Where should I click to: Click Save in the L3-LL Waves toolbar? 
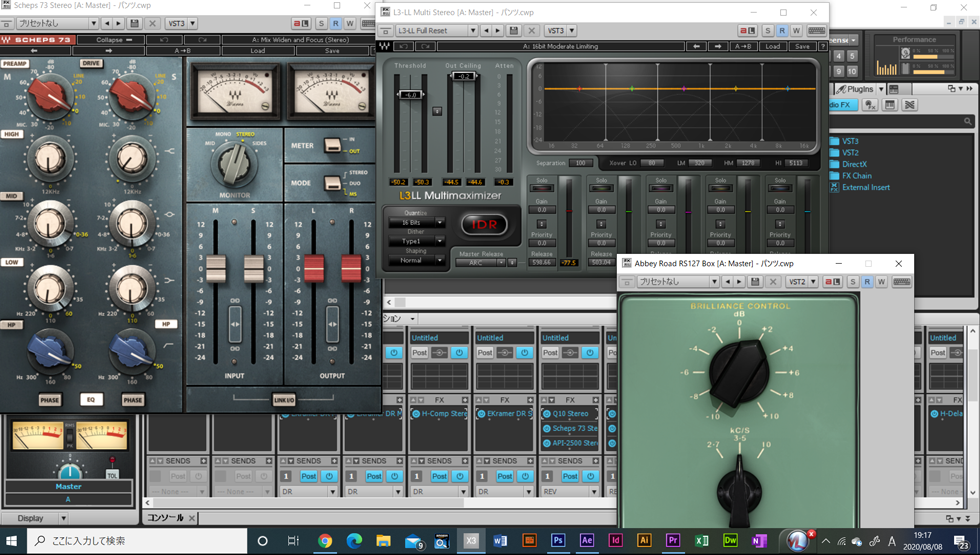tap(802, 46)
